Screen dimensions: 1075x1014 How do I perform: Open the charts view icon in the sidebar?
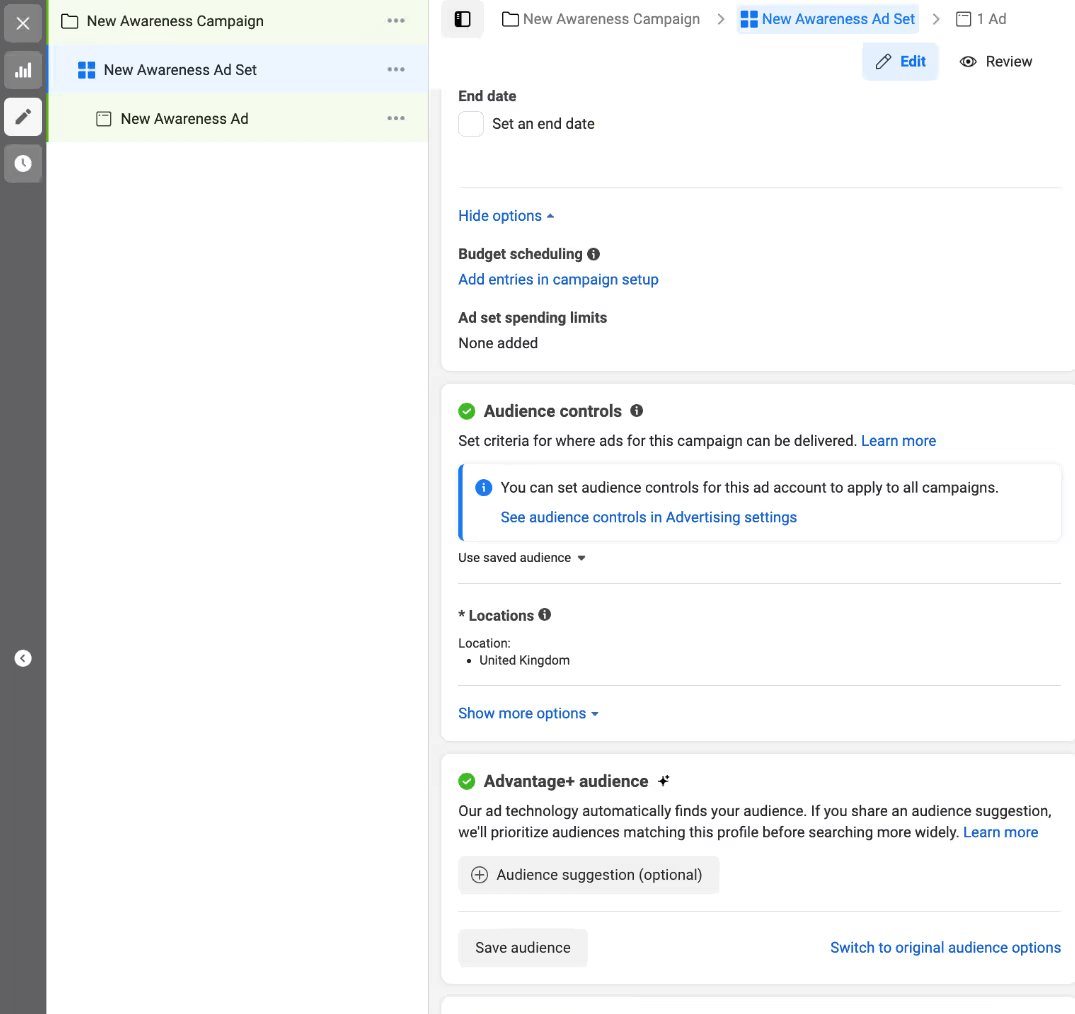[x=23, y=70]
